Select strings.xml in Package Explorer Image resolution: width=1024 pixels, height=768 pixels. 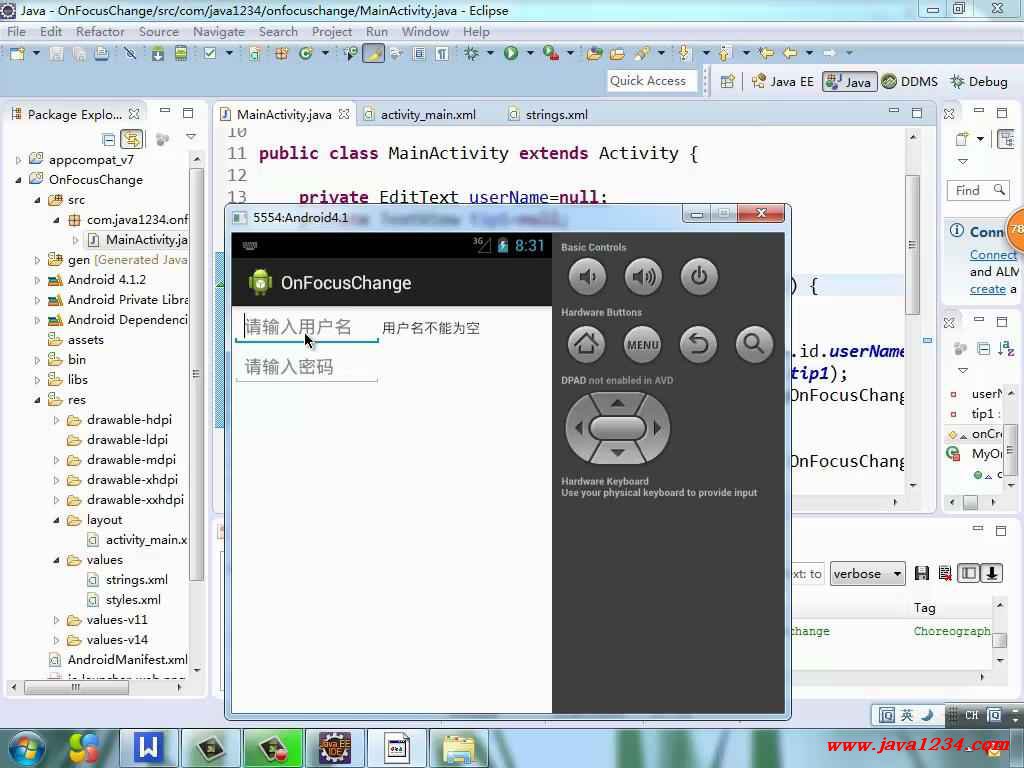[x=136, y=580]
